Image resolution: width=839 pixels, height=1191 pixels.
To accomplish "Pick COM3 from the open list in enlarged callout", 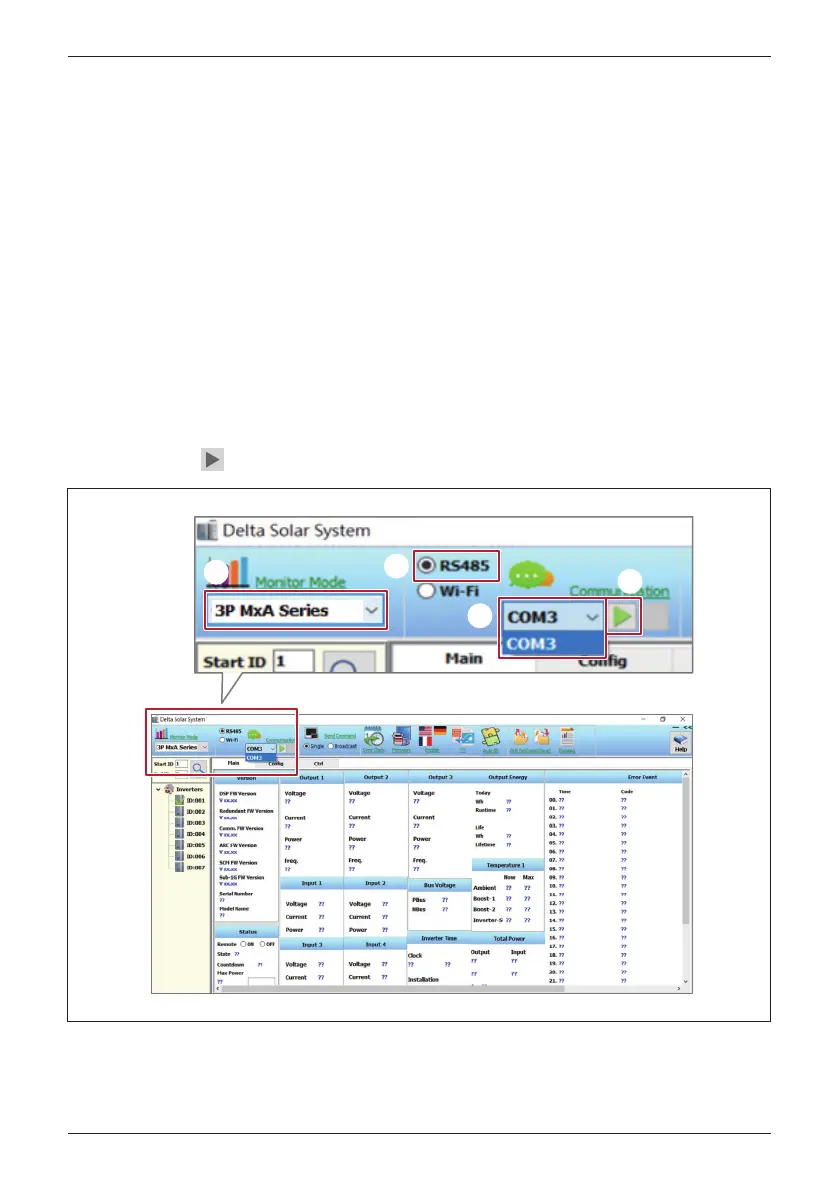I will 552,644.
